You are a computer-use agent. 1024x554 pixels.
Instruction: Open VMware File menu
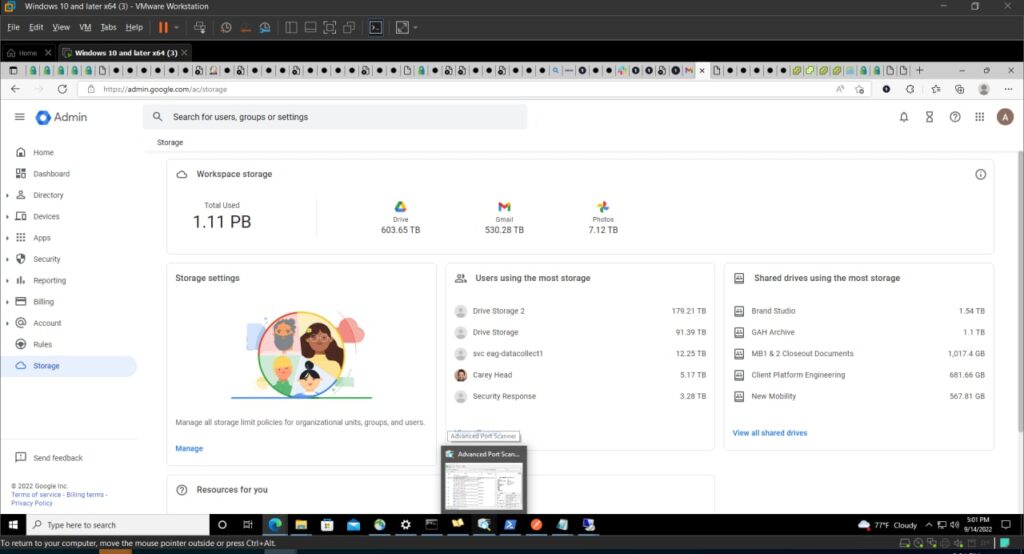[14, 27]
